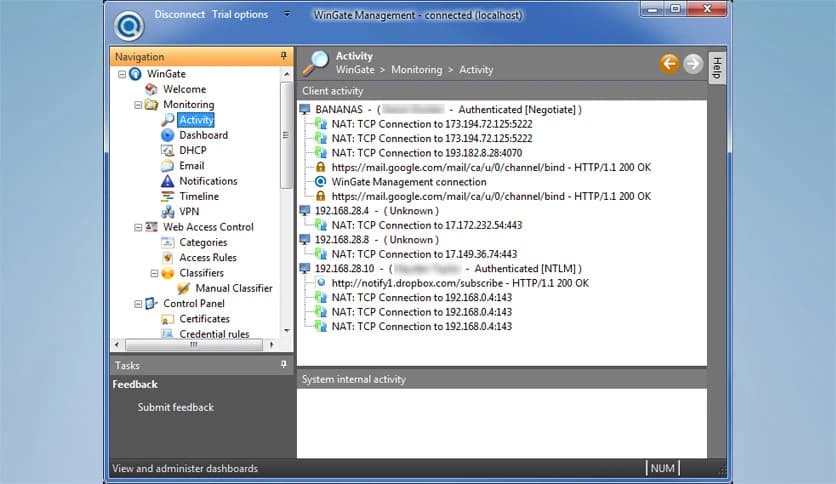Select Credential rules in the tree

click(214, 334)
